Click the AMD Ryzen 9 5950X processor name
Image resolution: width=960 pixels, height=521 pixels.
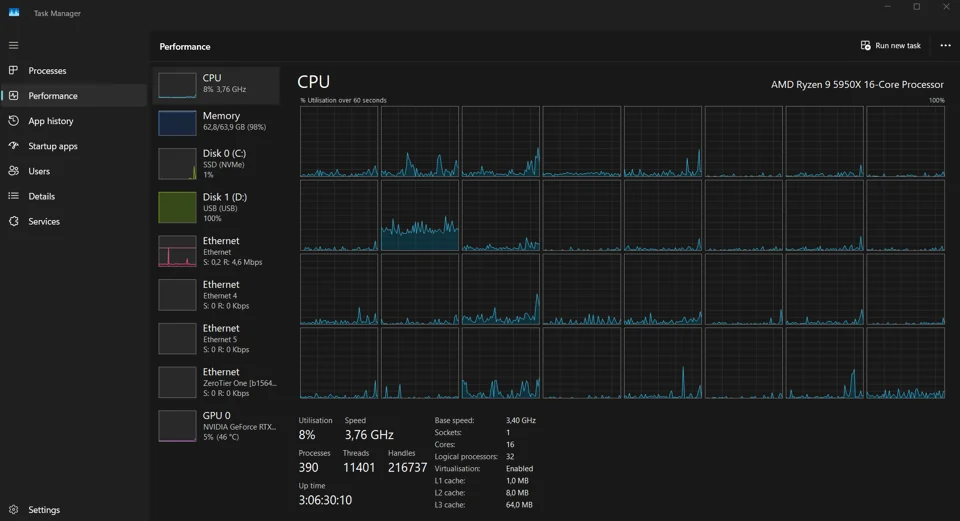click(857, 84)
